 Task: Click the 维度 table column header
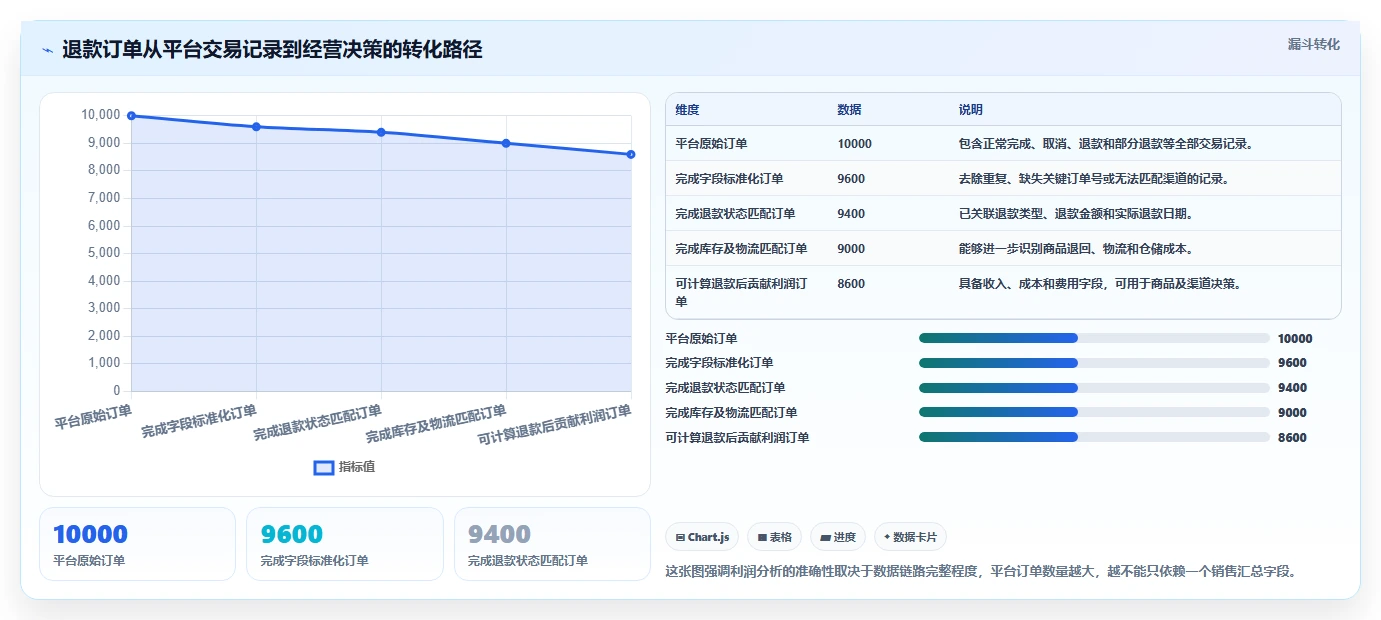[687, 109]
